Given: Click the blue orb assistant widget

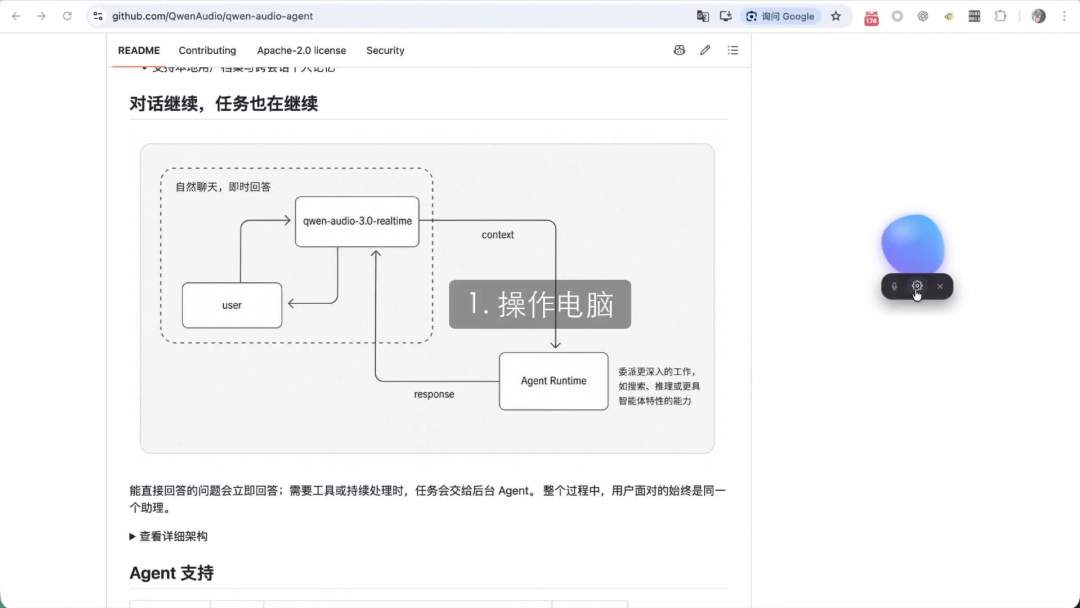Looking at the screenshot, I should [x=913, y=243].
